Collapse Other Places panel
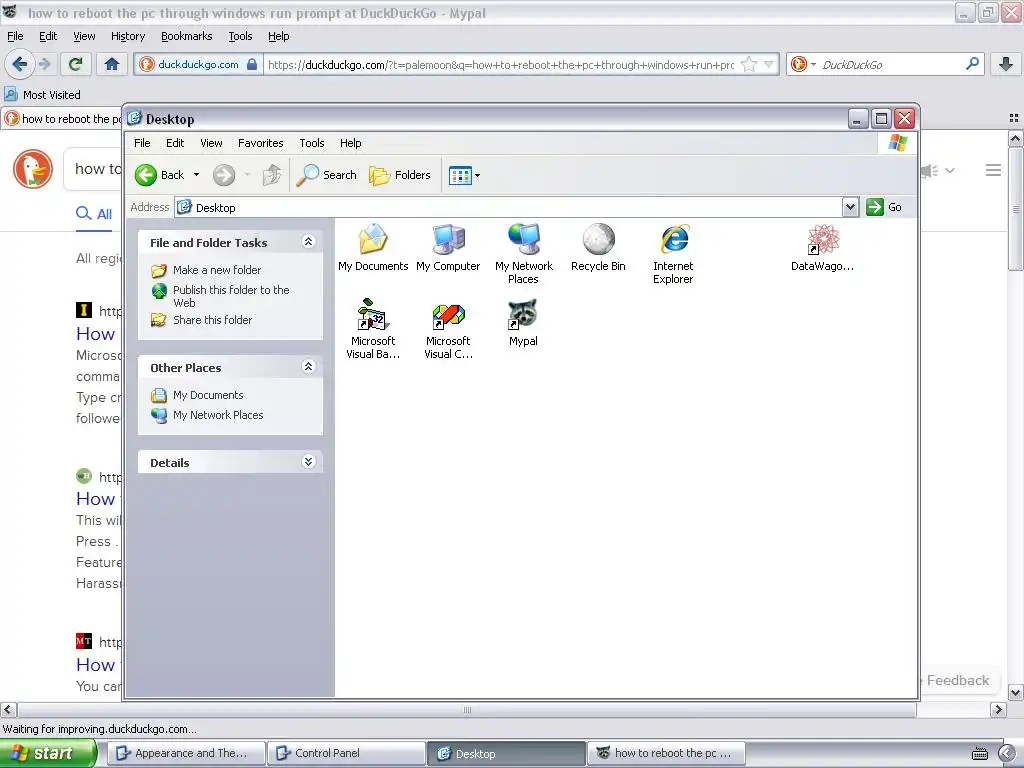 point(308,366)
